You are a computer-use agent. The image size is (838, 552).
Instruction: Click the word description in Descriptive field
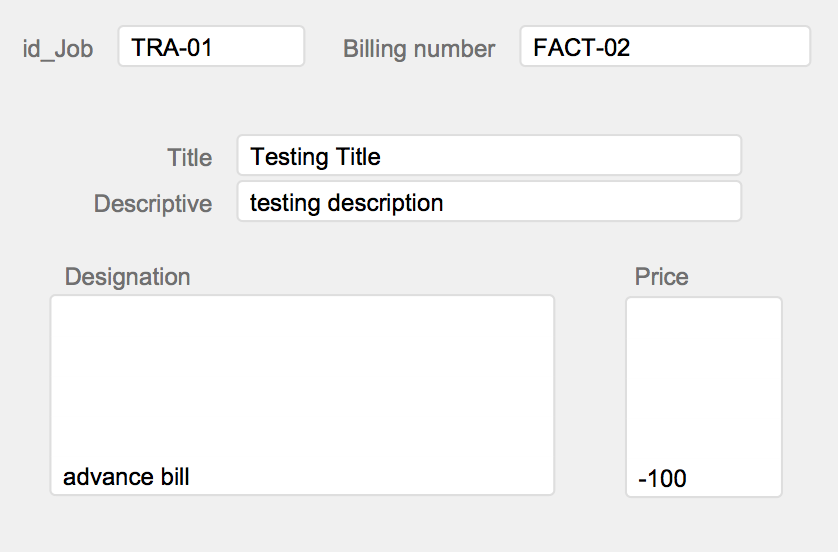click(x=385, y=203)
